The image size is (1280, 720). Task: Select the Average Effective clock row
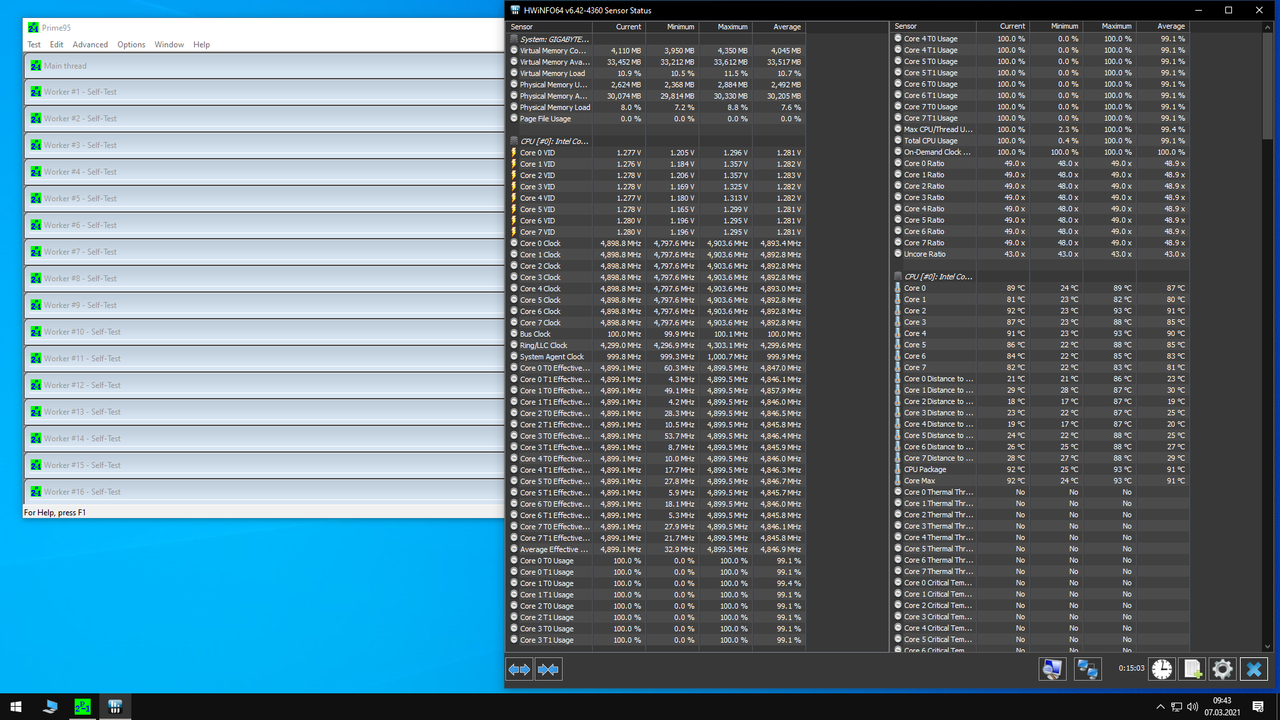click(x=656, y=549)
